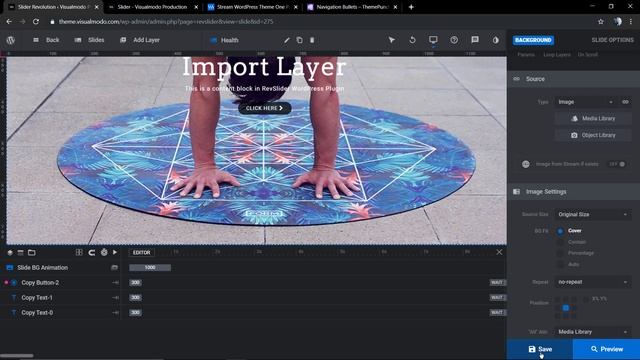Screen dimensions: 640x360
Task: Click the EDITOR timeline label
Action: [x=141, y=253]
